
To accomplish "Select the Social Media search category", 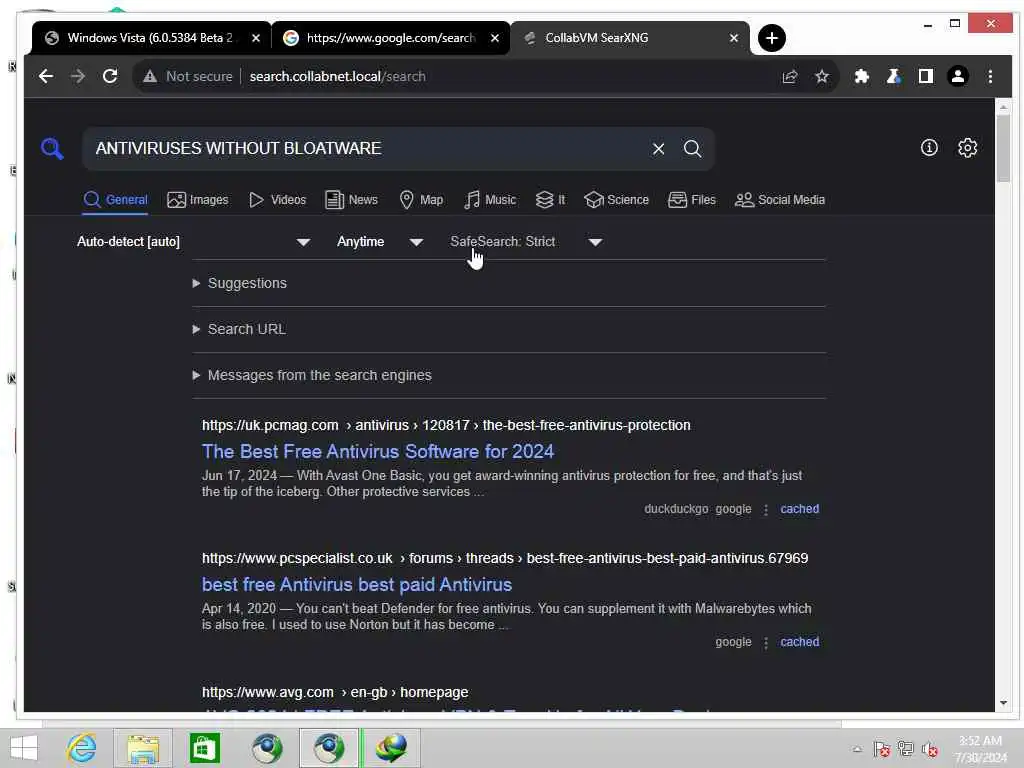I will point(780,200).
